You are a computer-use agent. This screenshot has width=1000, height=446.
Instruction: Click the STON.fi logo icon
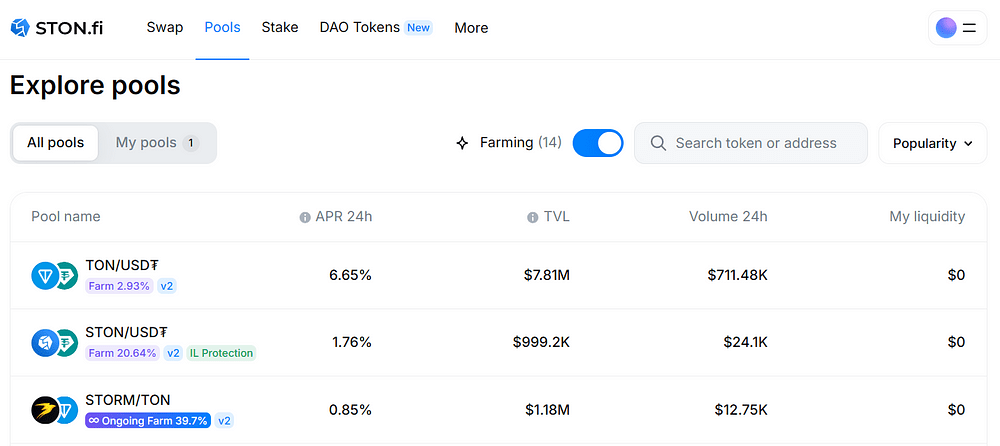tap(20, 27)
